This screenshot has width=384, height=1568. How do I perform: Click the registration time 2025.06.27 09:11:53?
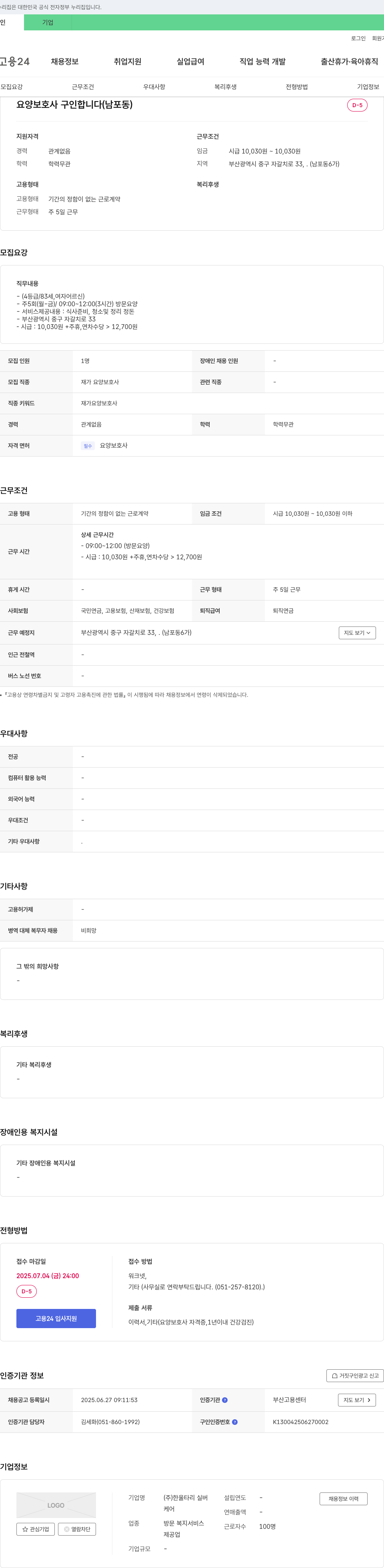[109, 1400]
